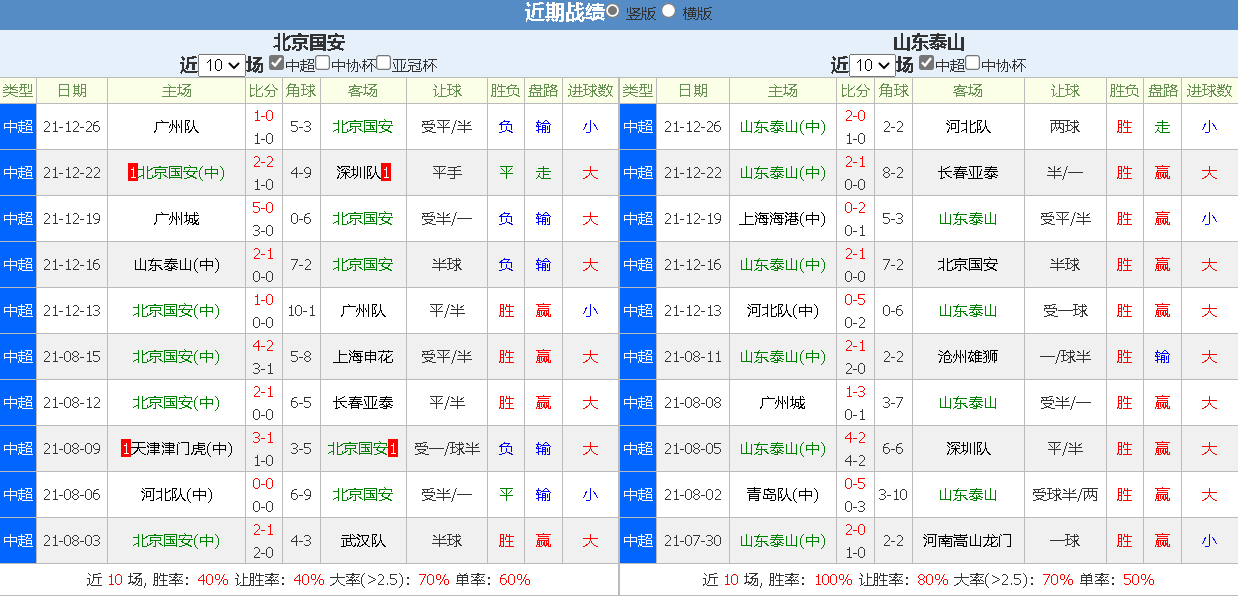Select the 竖版 radio button
Image resolution: width=1238 pixels, height=596 pixels.
click(x=613, y=12)
